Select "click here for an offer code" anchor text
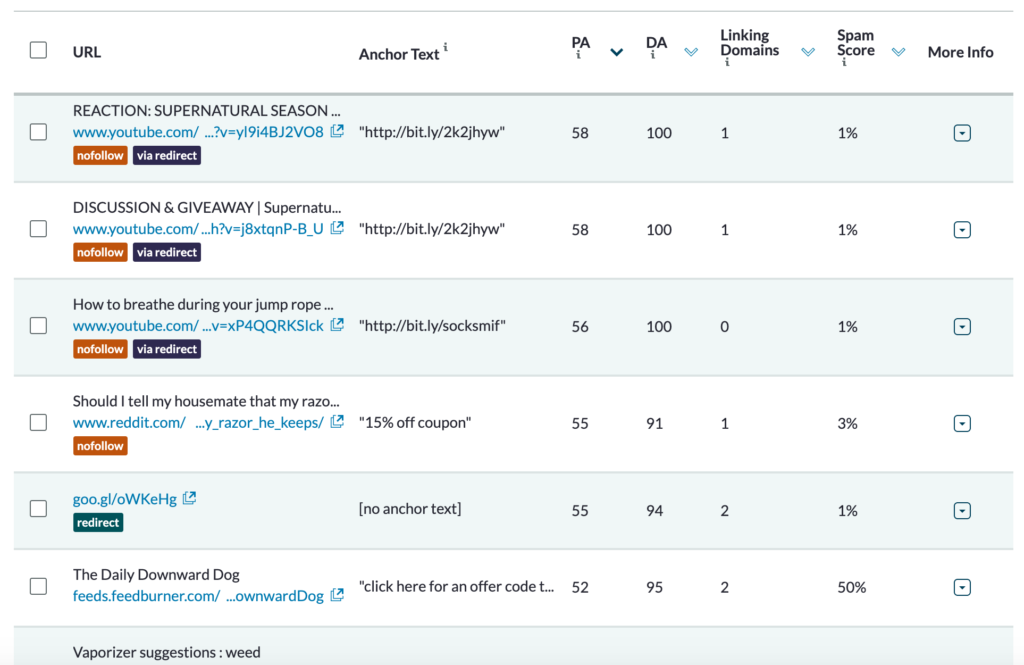The height and width of the screenshot is (665, 1024). click(456, 587)
